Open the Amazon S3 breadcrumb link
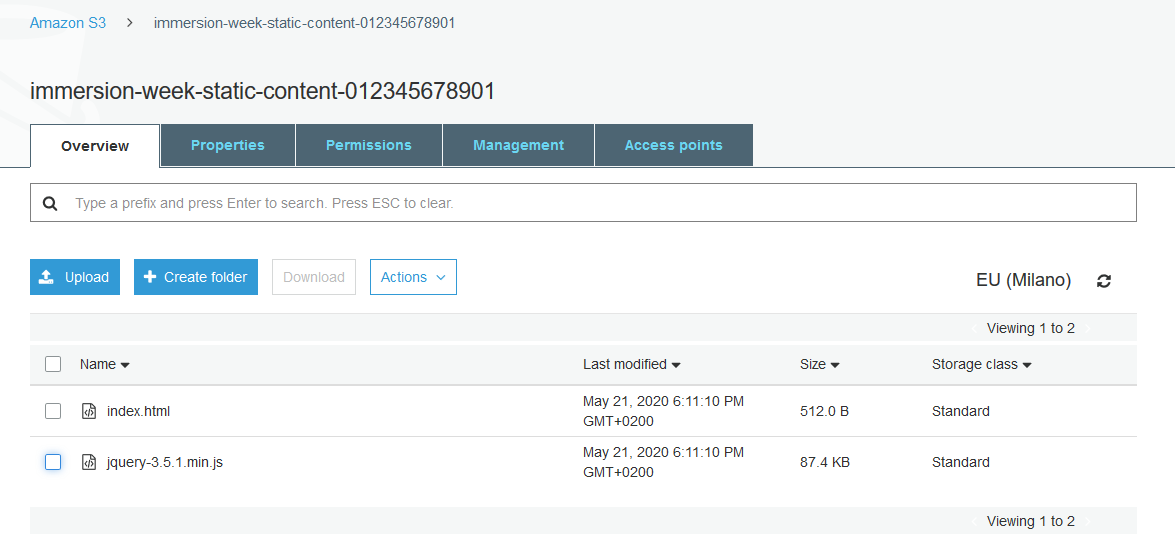1175x555 pixels. (x=67, y=23)
